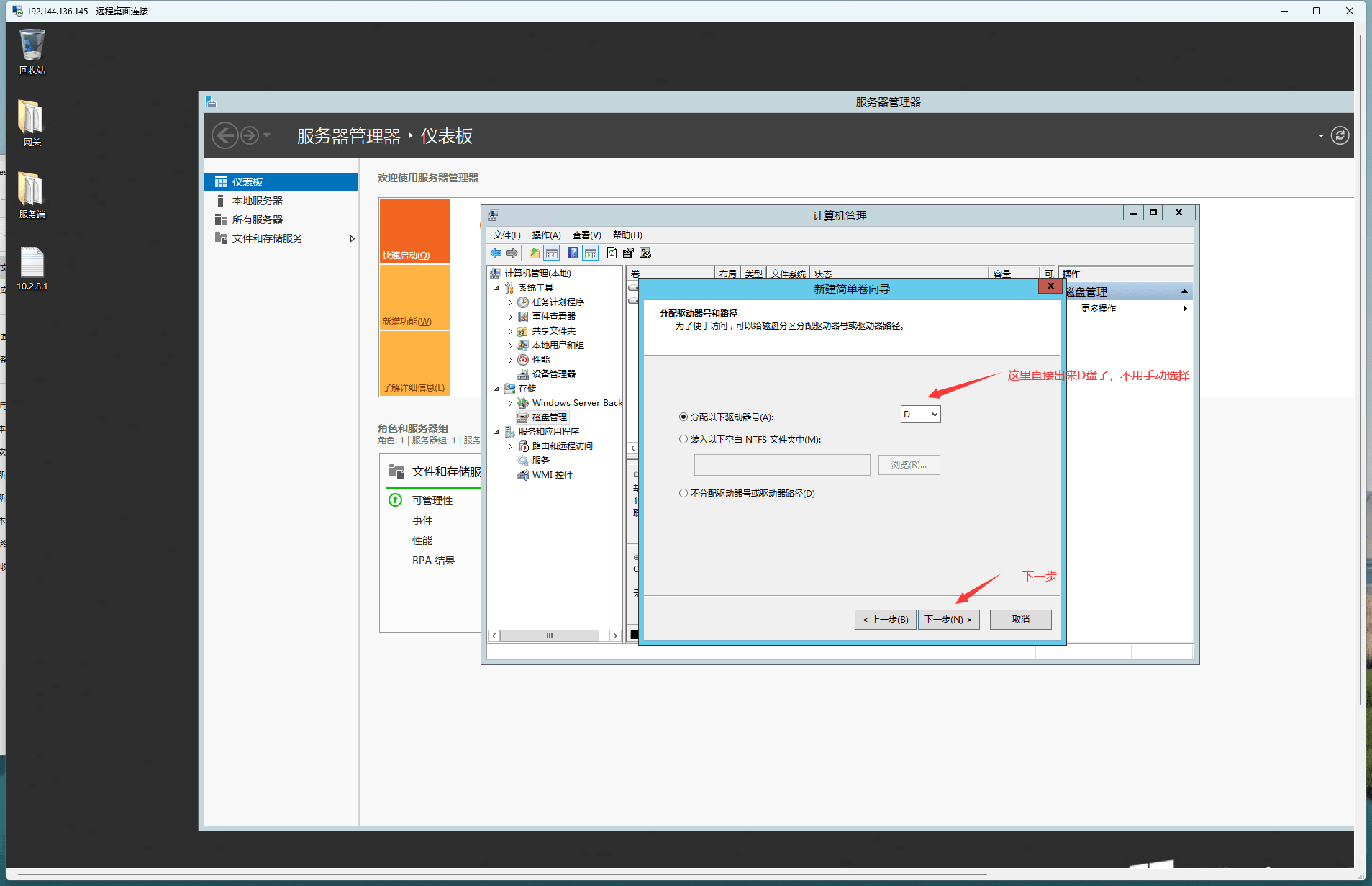Choose 不分配驱动器号或驱动器路径 radio option

coord(683,493)
